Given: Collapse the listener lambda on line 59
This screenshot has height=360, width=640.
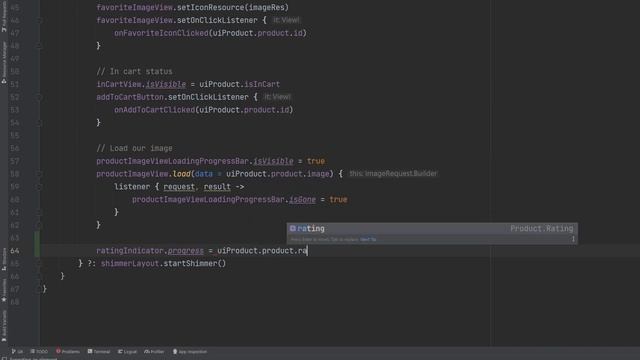Looking at the screenshot, I should tap(40, 187).
